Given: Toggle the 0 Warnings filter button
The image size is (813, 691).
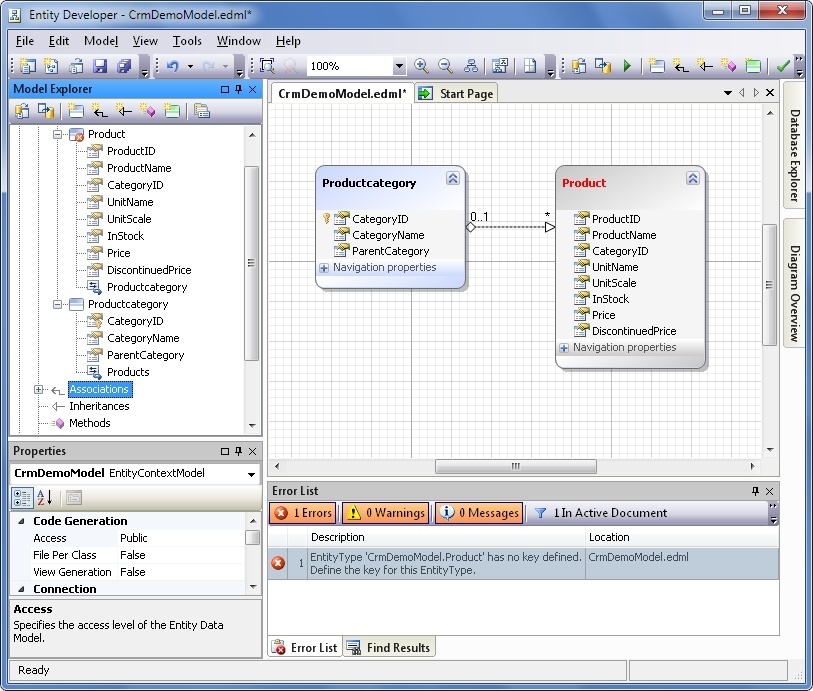Looking at the screenshot, I should coord(384,513).
